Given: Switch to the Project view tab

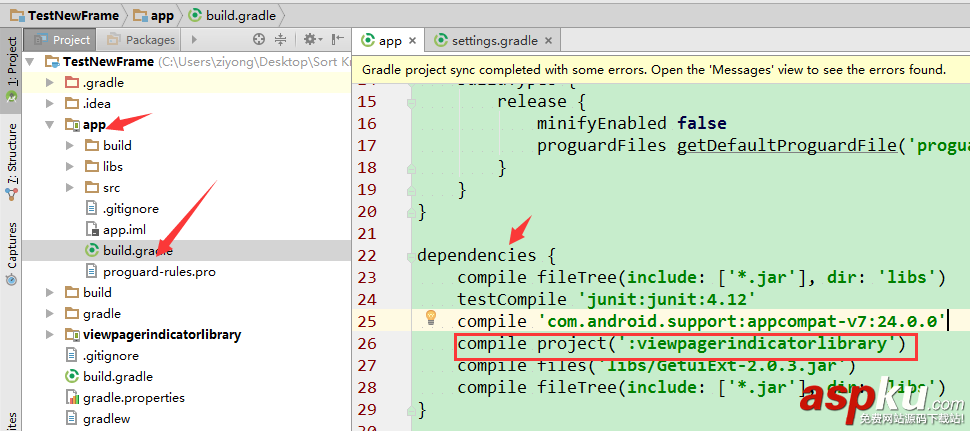Looking at the screenshot, I should [x=62, y=40].
